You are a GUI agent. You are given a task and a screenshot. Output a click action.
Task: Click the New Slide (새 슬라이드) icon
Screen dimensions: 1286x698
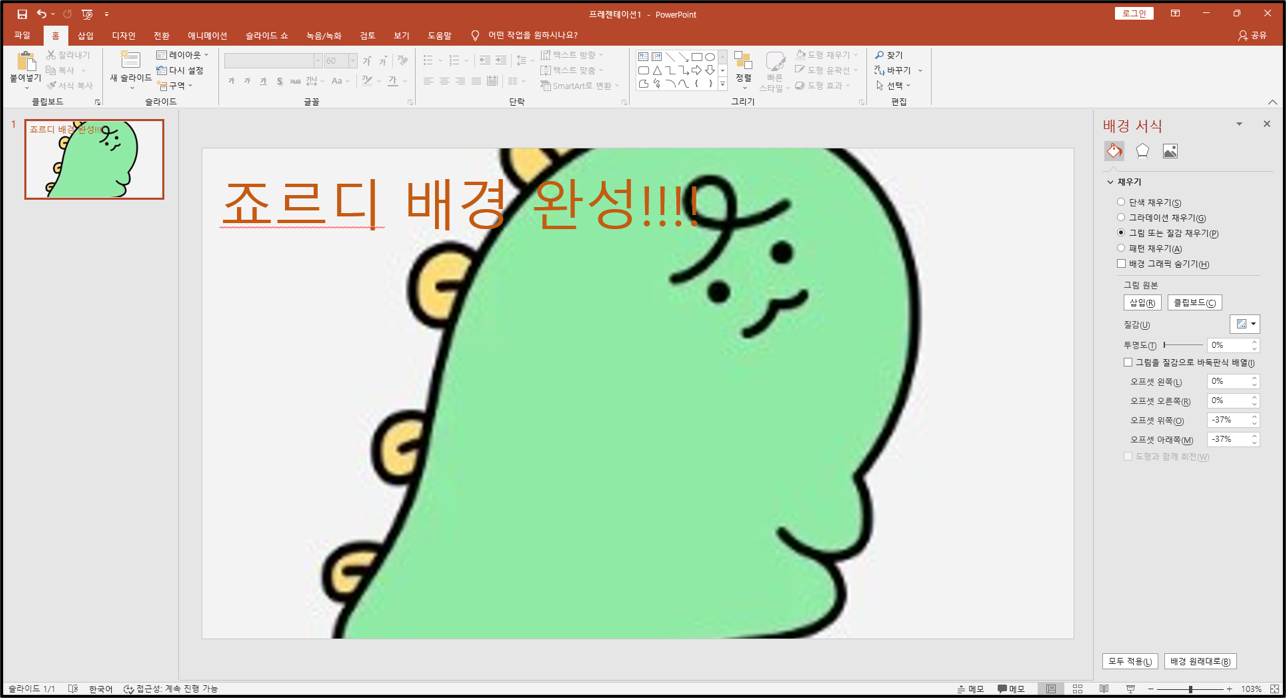130,60
